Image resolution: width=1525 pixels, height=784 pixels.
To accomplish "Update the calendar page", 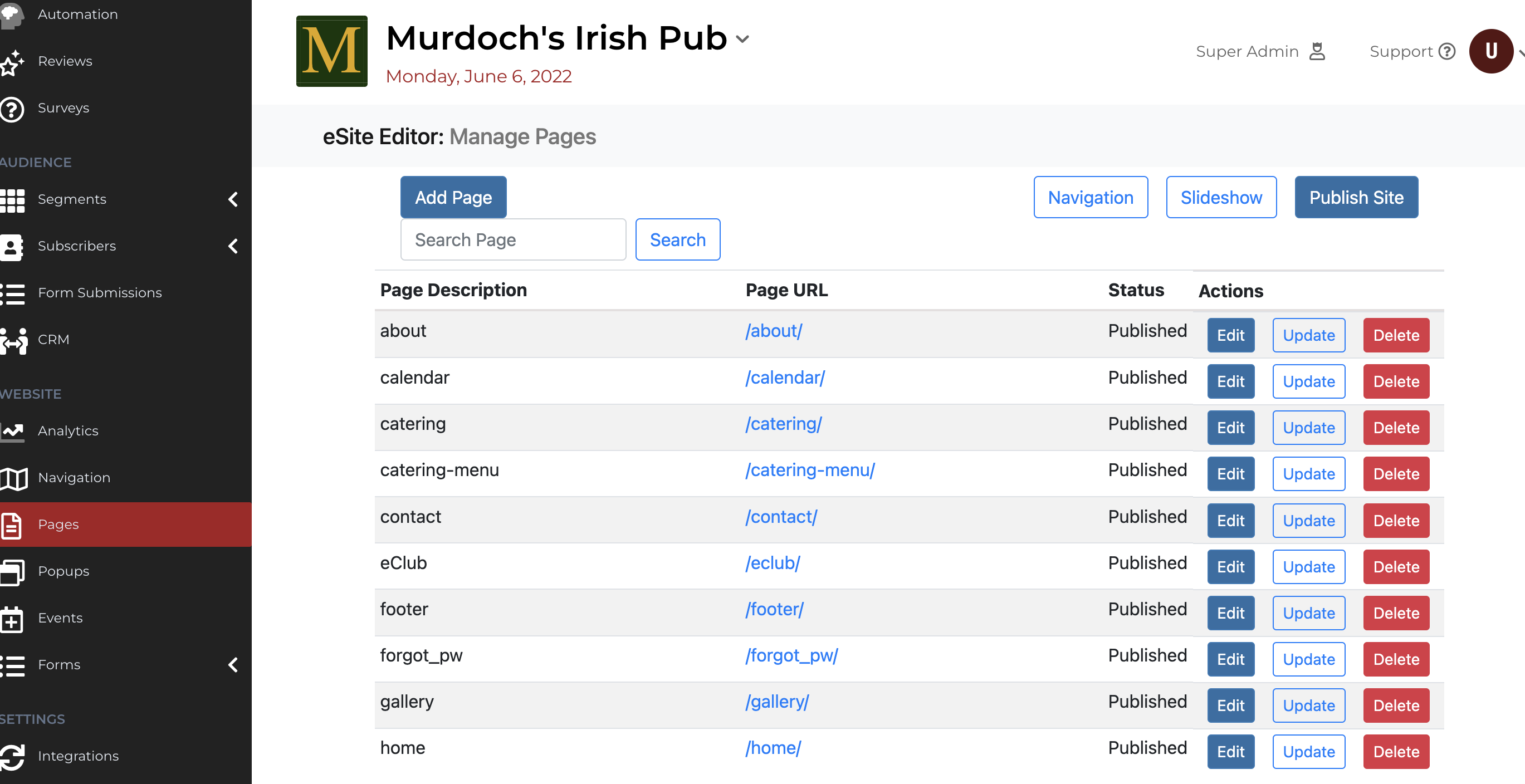I will click(x=1309, y=381).
